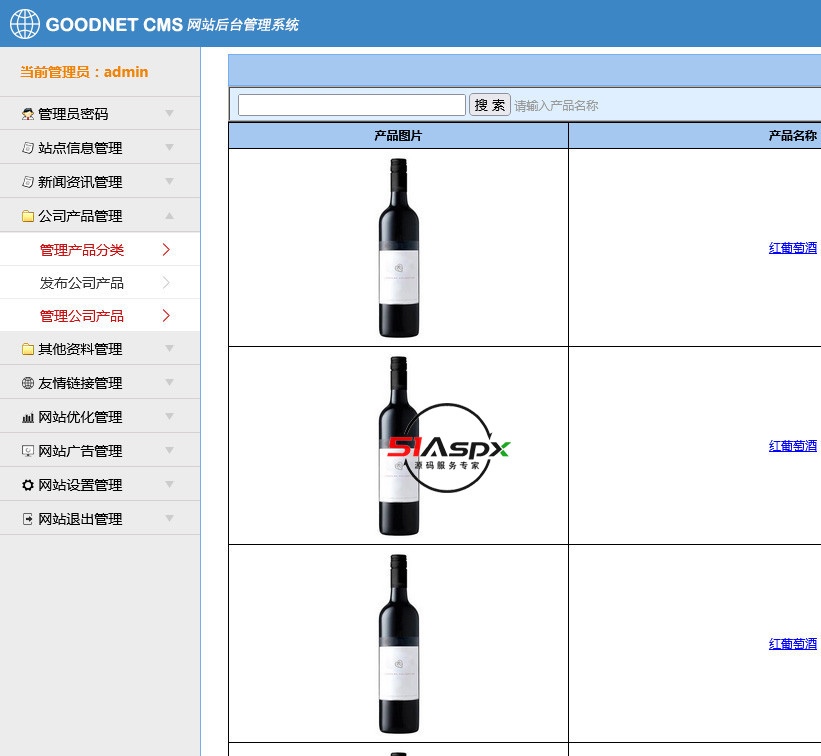Click inside the product search input box
821x756 pixels.
coord(350,104)
